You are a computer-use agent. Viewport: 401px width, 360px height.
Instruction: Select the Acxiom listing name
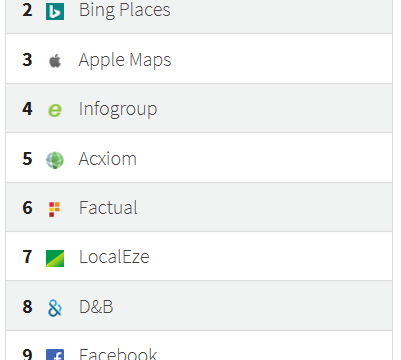point(108,159)
